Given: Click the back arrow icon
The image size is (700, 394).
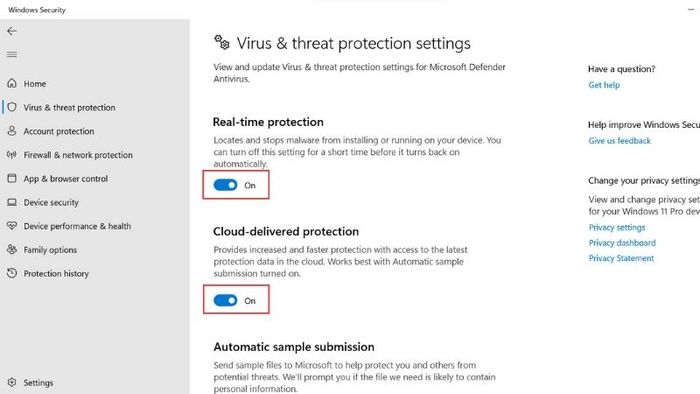Looking at the screenshot, I should (12, 31).
